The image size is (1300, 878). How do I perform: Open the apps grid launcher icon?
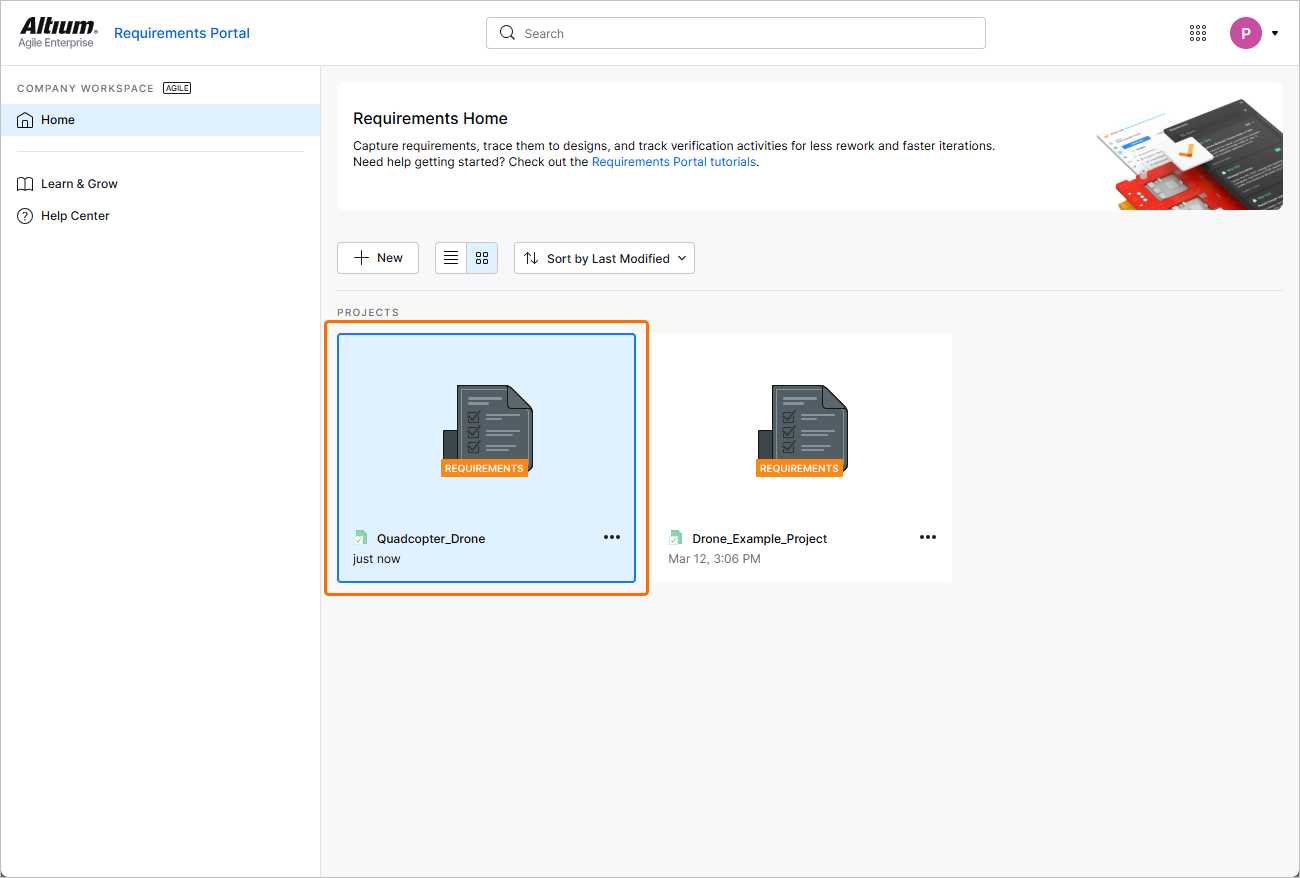pyautogui.click(x=1198, y=33)
